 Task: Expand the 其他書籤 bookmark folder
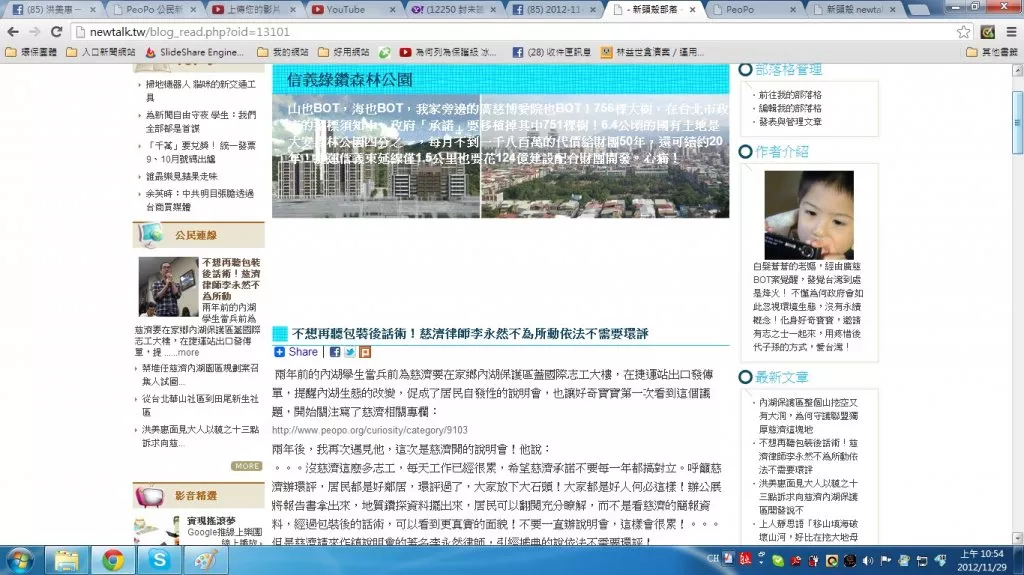click(x=991, y=52)
